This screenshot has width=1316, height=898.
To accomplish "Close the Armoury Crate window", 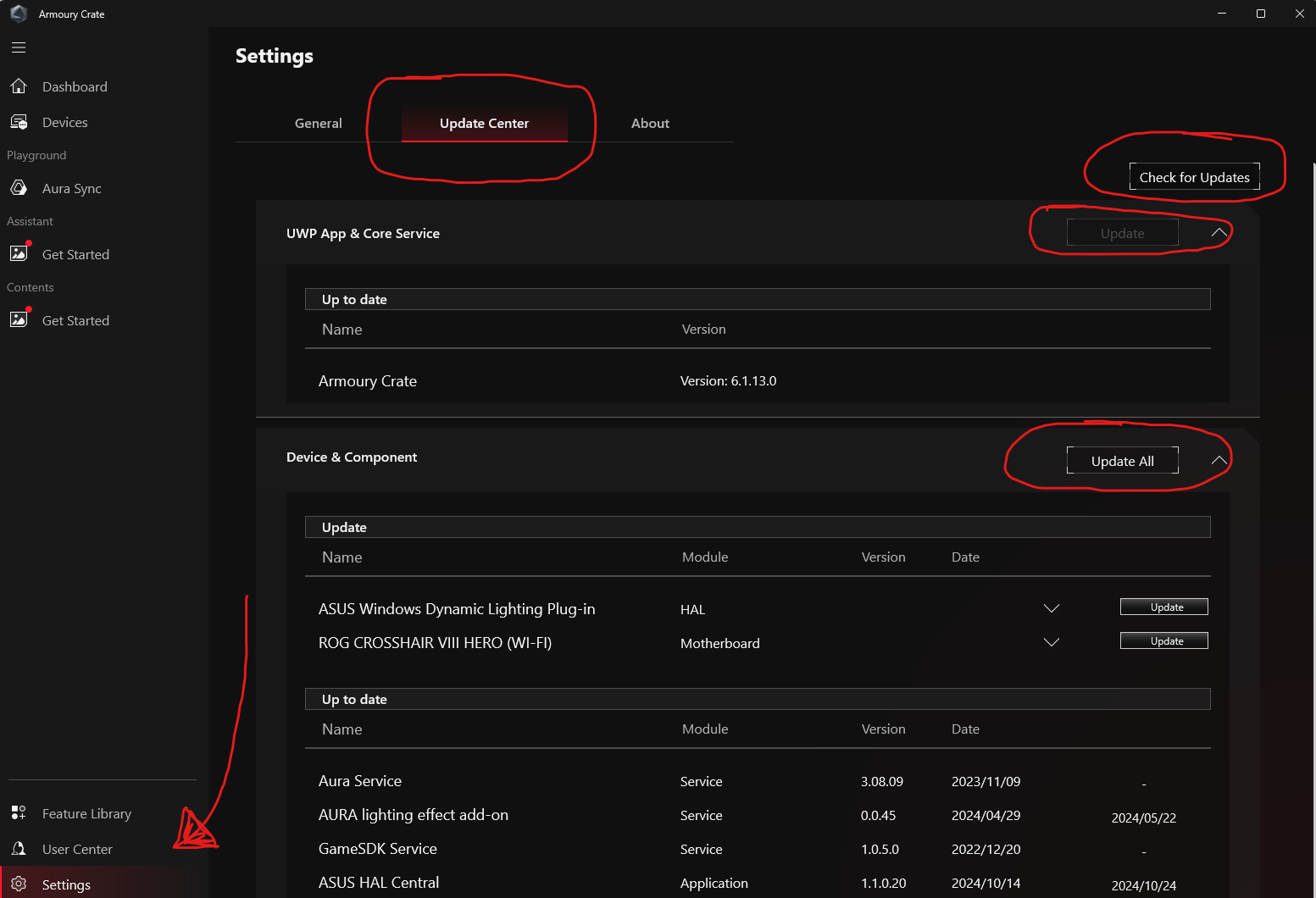I will coord(1299,14).
